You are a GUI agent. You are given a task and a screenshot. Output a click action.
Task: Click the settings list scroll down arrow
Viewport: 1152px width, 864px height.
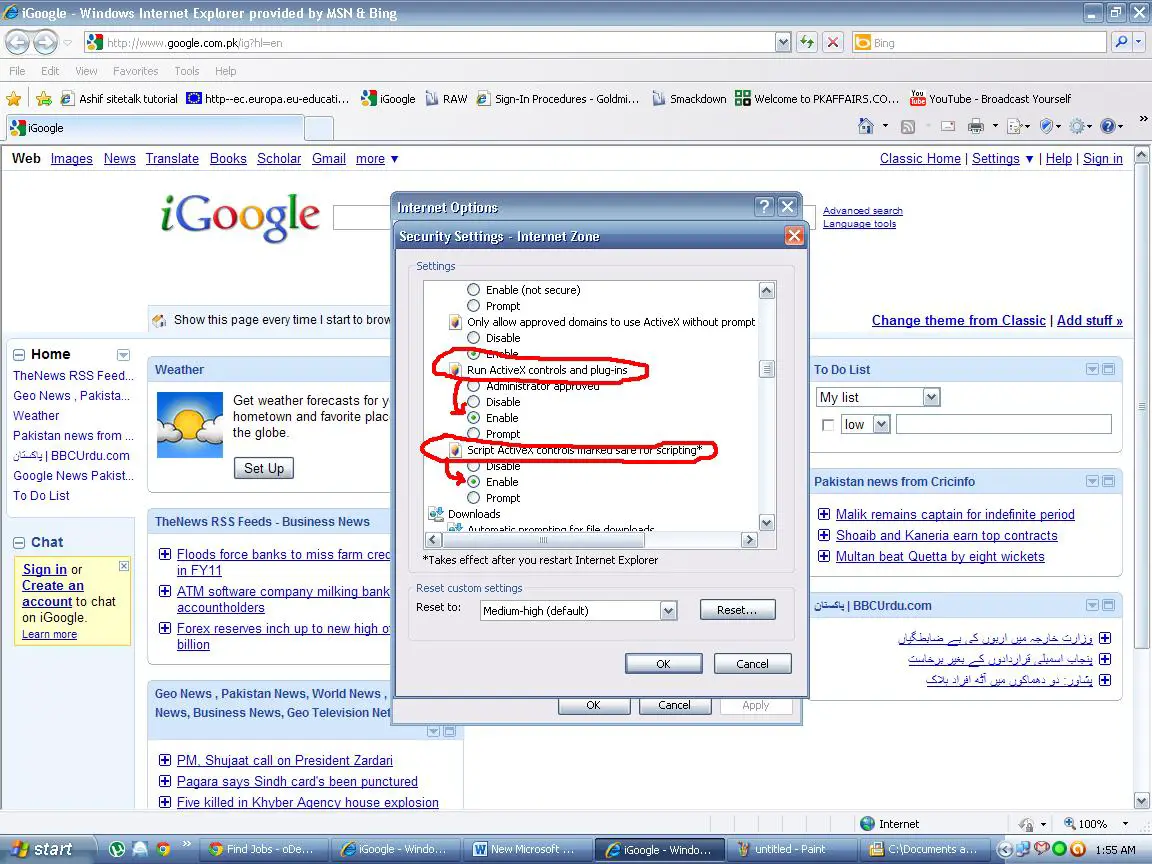766,522
